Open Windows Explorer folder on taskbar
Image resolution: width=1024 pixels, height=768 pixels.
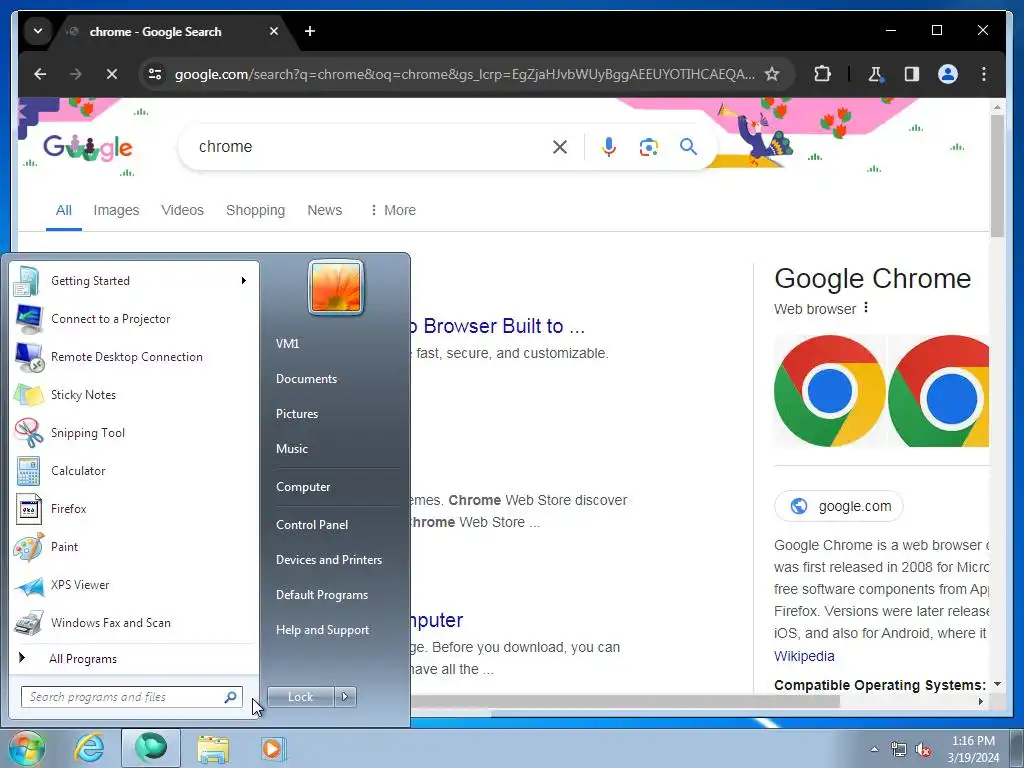pos(213,749)
